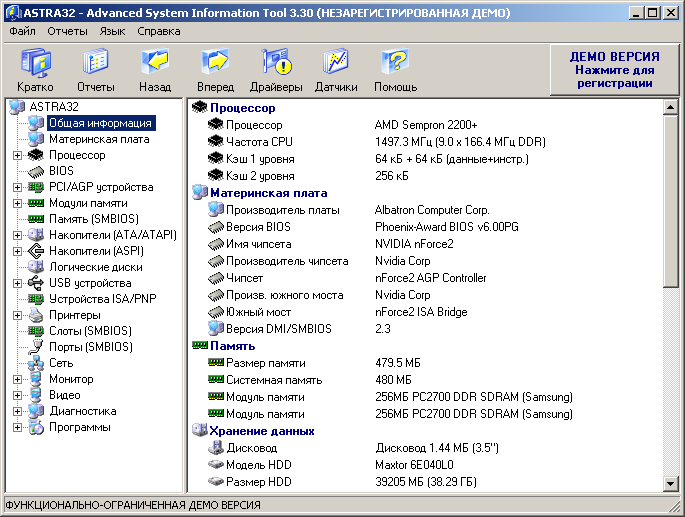Expand the Видео tree node
This screenshot has width=685, height=517.
coord(17,396)
